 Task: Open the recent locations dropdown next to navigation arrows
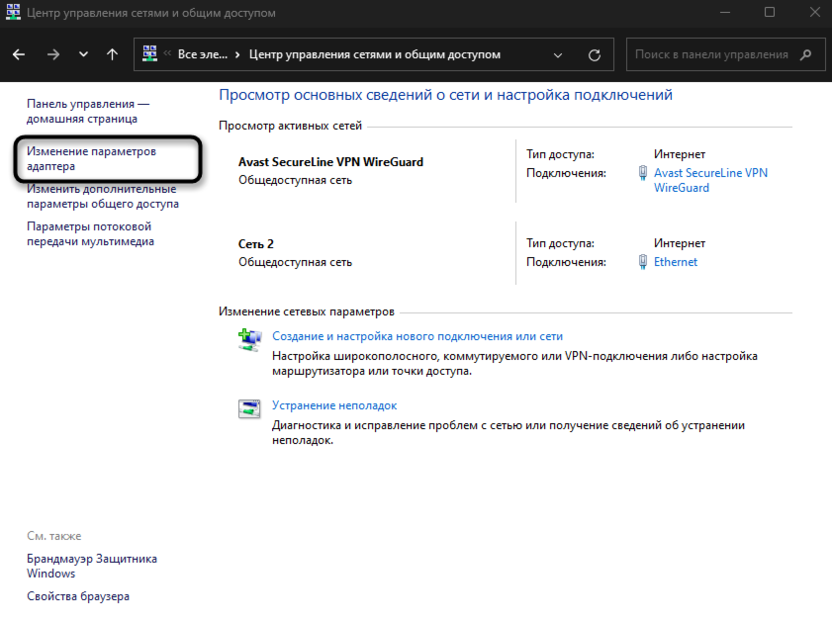(x=82, y=55)
